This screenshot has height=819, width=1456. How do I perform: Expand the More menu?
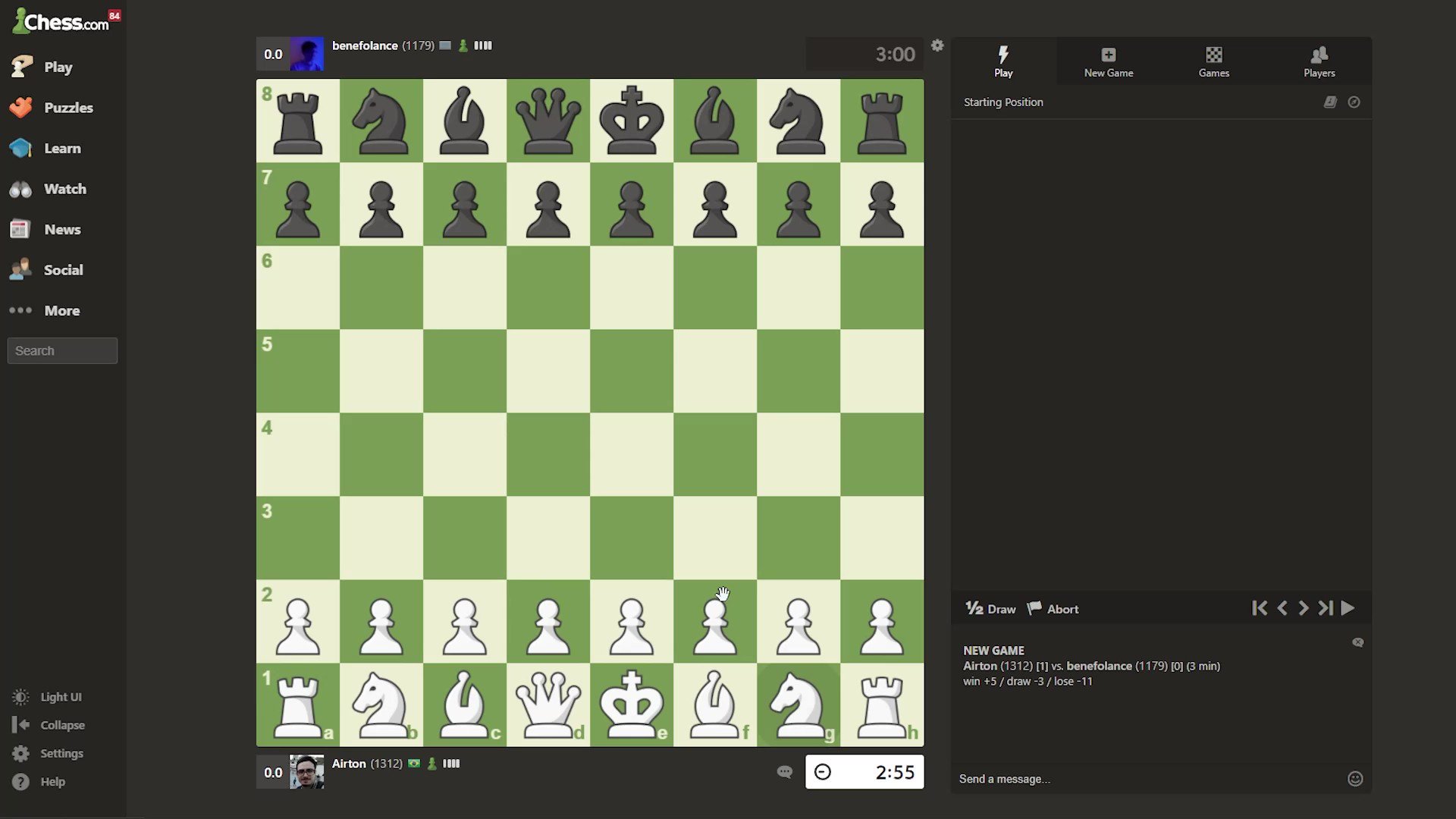point(45,311)
